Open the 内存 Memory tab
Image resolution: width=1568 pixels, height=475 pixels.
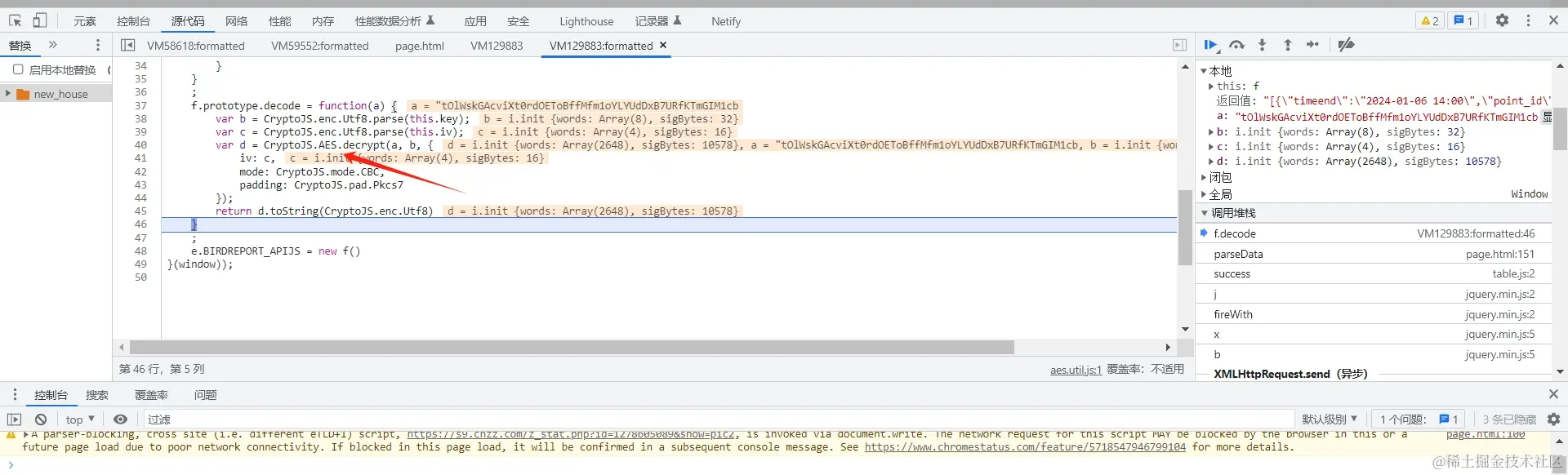pyautogui.click(x=323, y=21)
